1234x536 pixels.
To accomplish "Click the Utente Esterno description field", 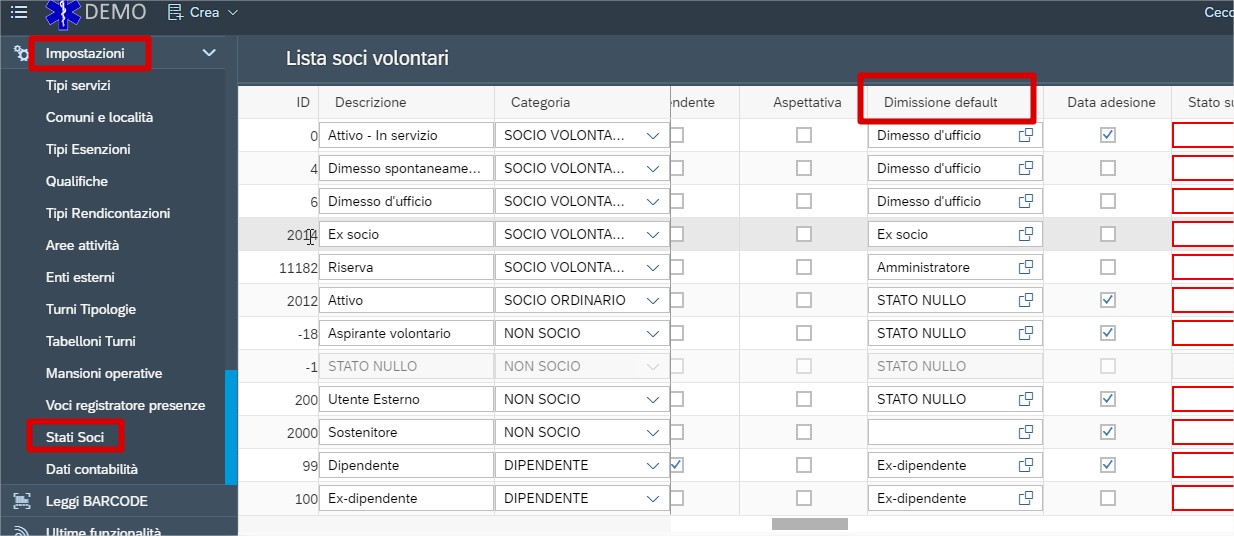I will [405, 399].
